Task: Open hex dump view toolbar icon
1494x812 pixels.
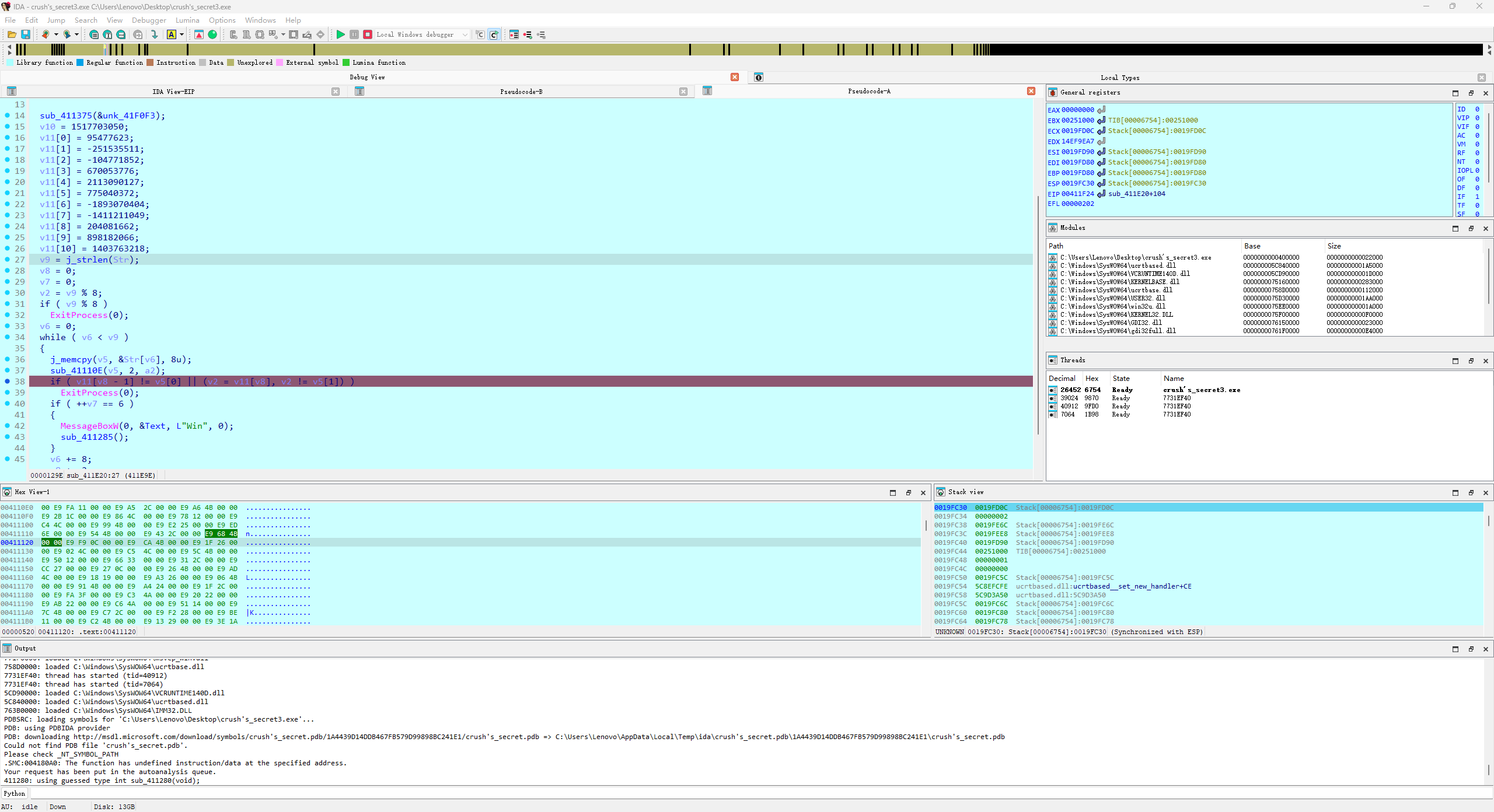Action: 94,35
